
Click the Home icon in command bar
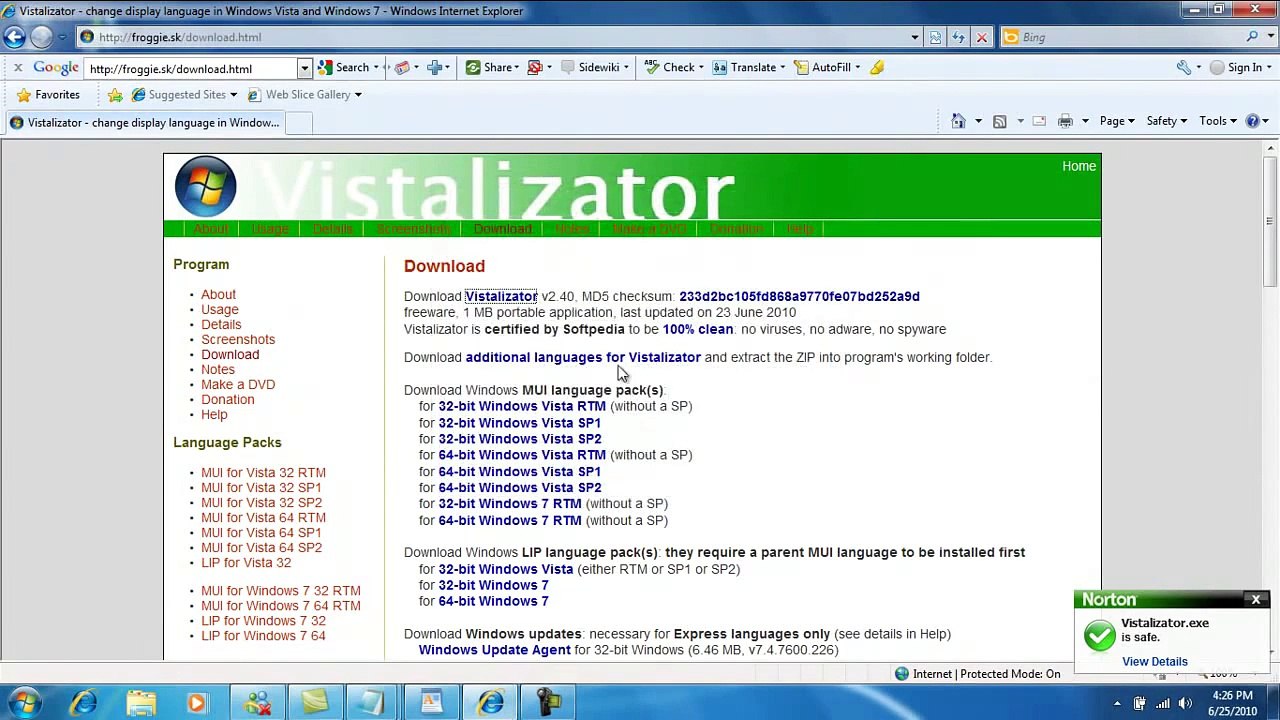(x=958, y=121)
